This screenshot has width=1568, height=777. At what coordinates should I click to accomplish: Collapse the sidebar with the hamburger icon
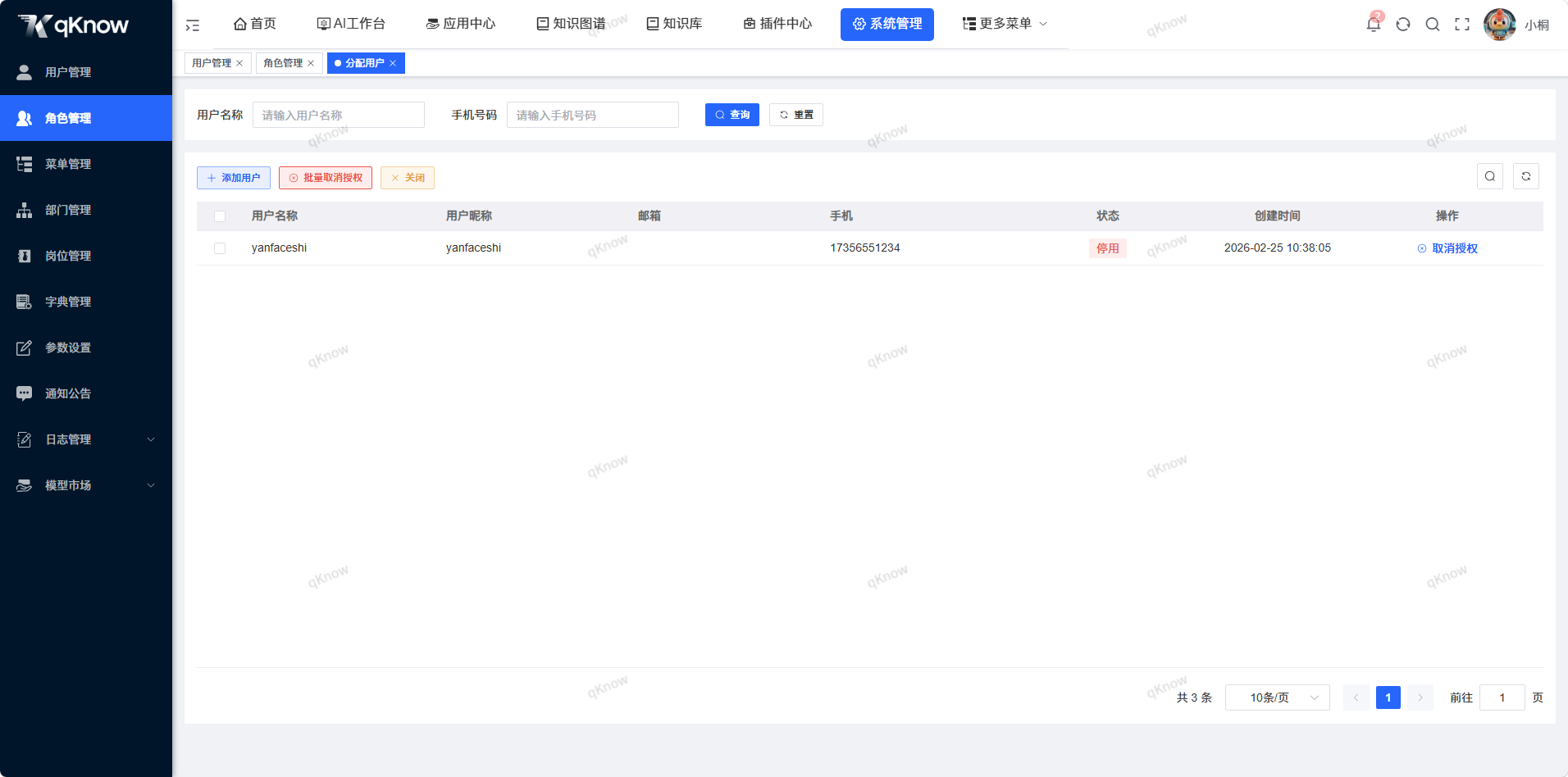(x=193, y=25)
